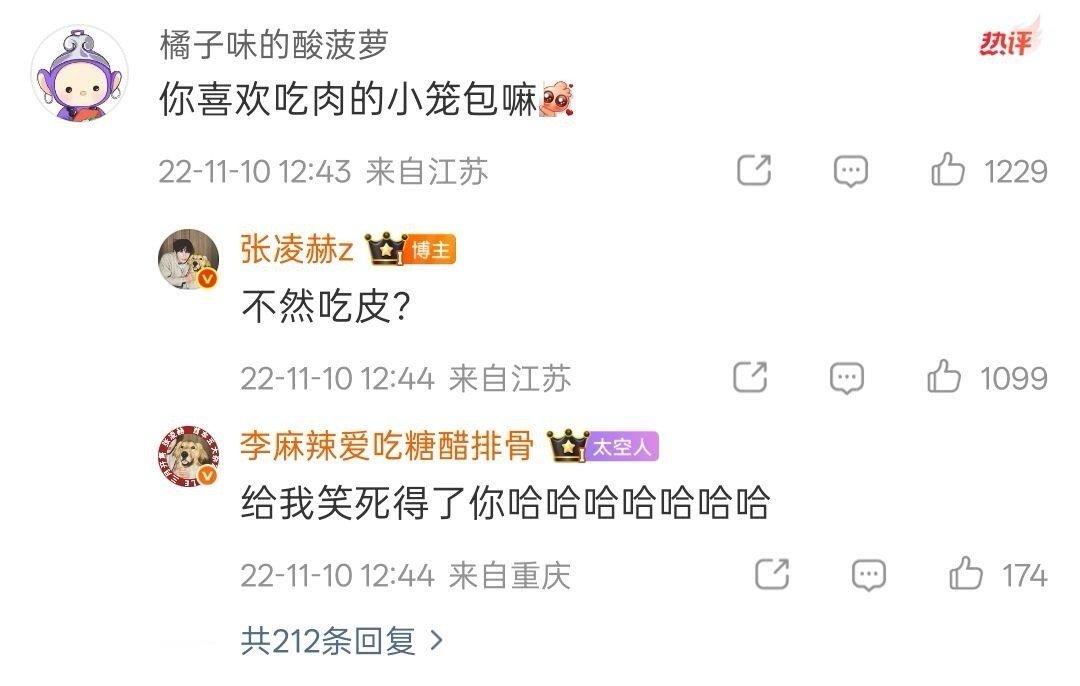Viewport: 1080px width, 686px height.
Task: Click the 博主 badge next to 张凌赫z
Action: (x=431, y=249)
